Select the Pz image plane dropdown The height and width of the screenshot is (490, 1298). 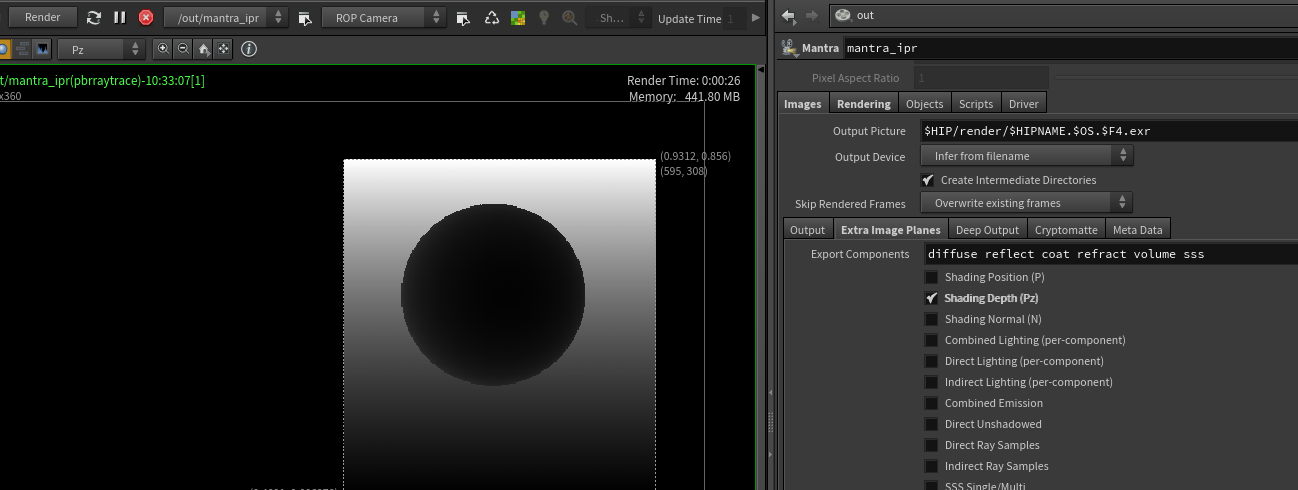[102, 49]
